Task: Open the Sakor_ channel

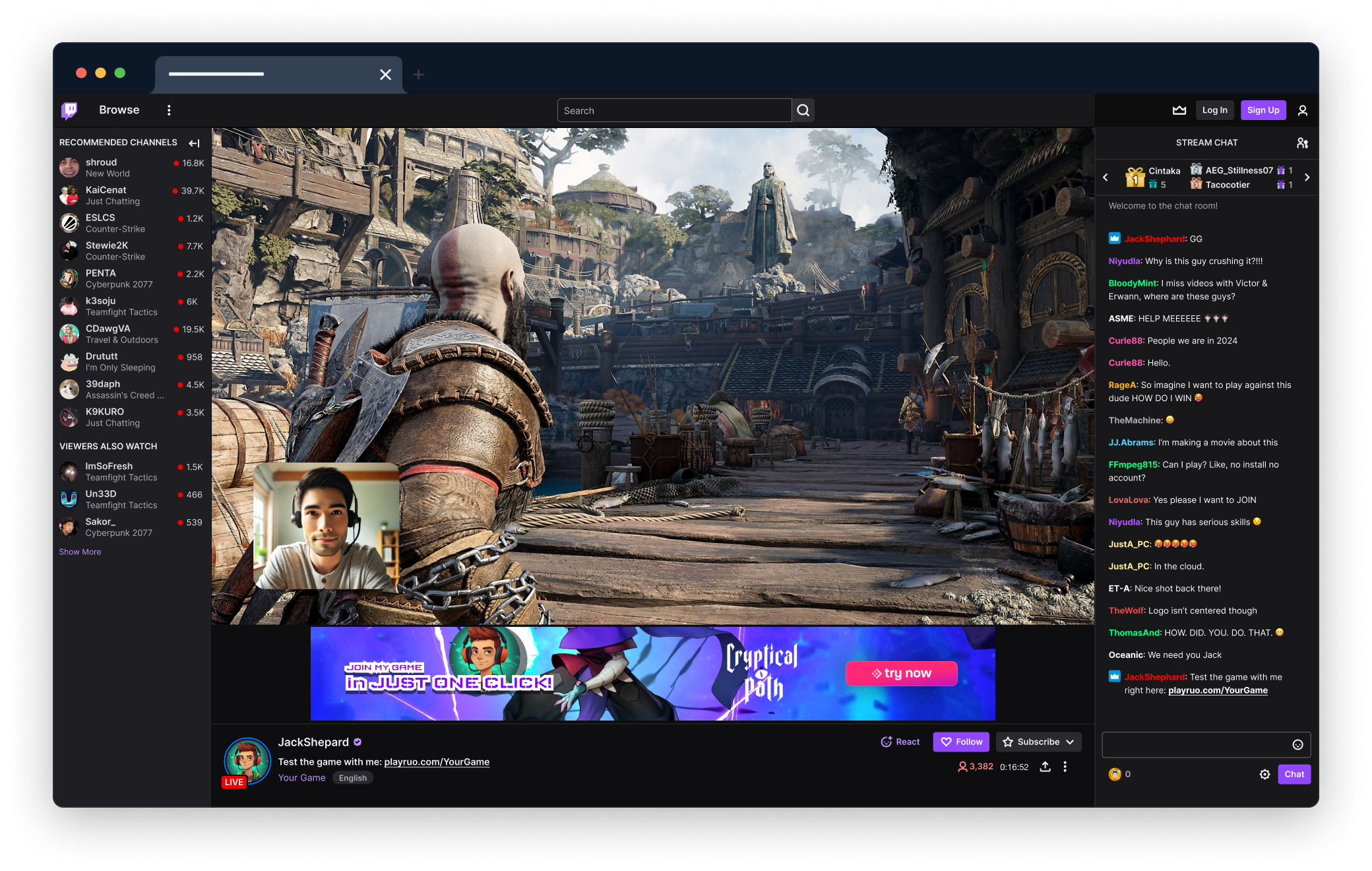Action: point(132,527)
